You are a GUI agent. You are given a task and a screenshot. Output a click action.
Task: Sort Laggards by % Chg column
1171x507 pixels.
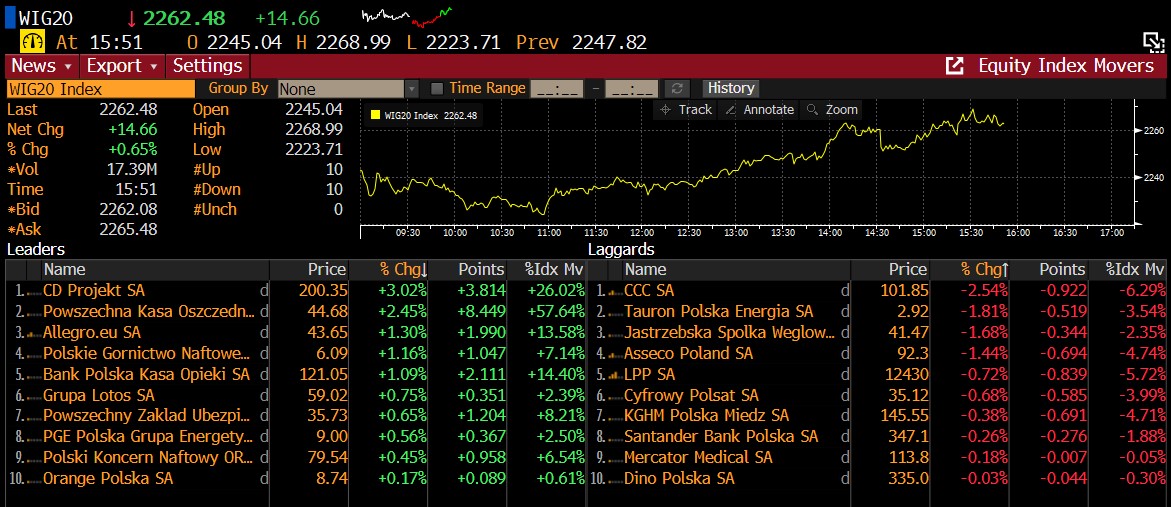(983, 270)
